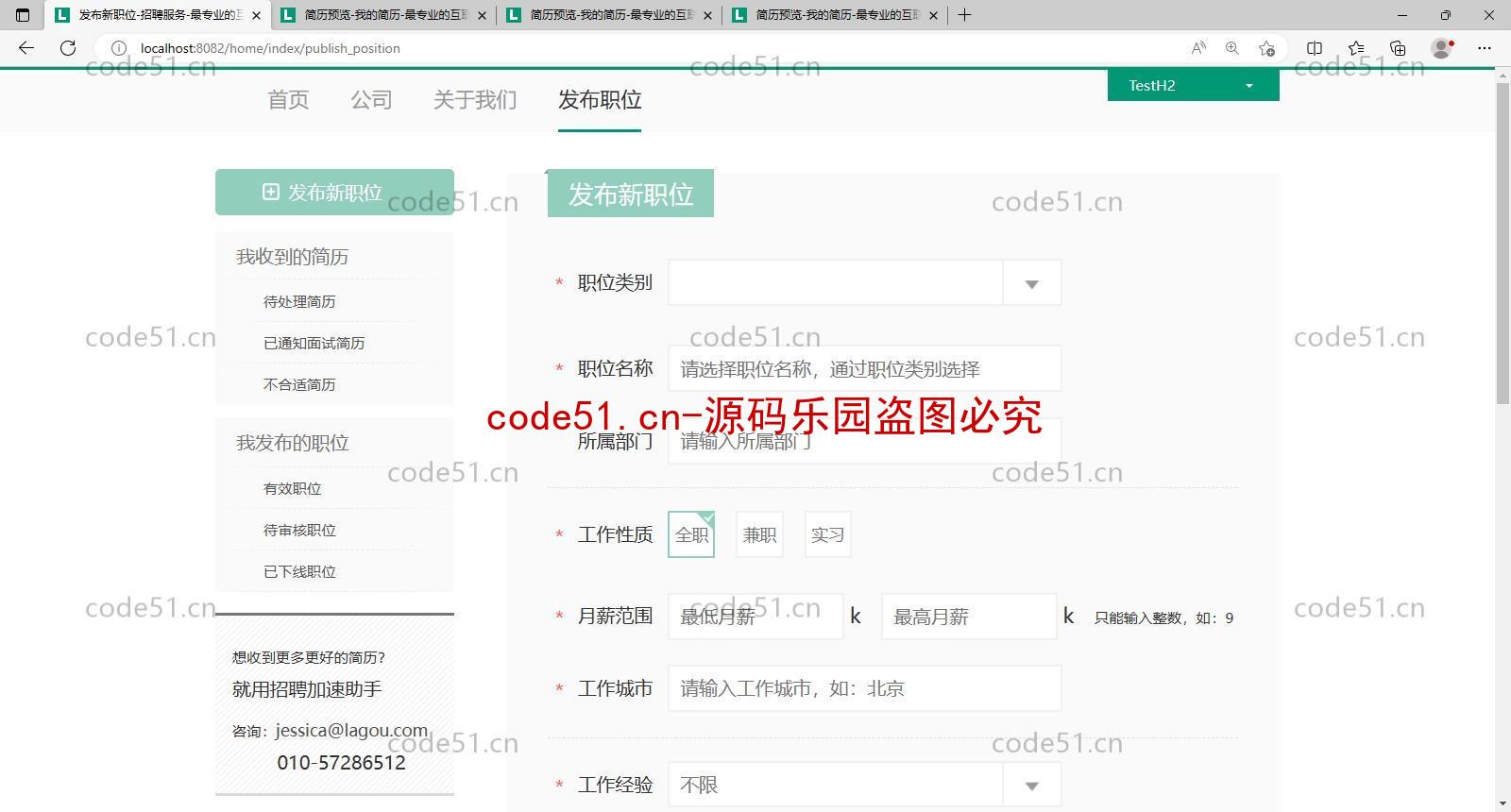
Task: Open the favorites list icon
Action: pyautogui.click(x=1356, y=48)
